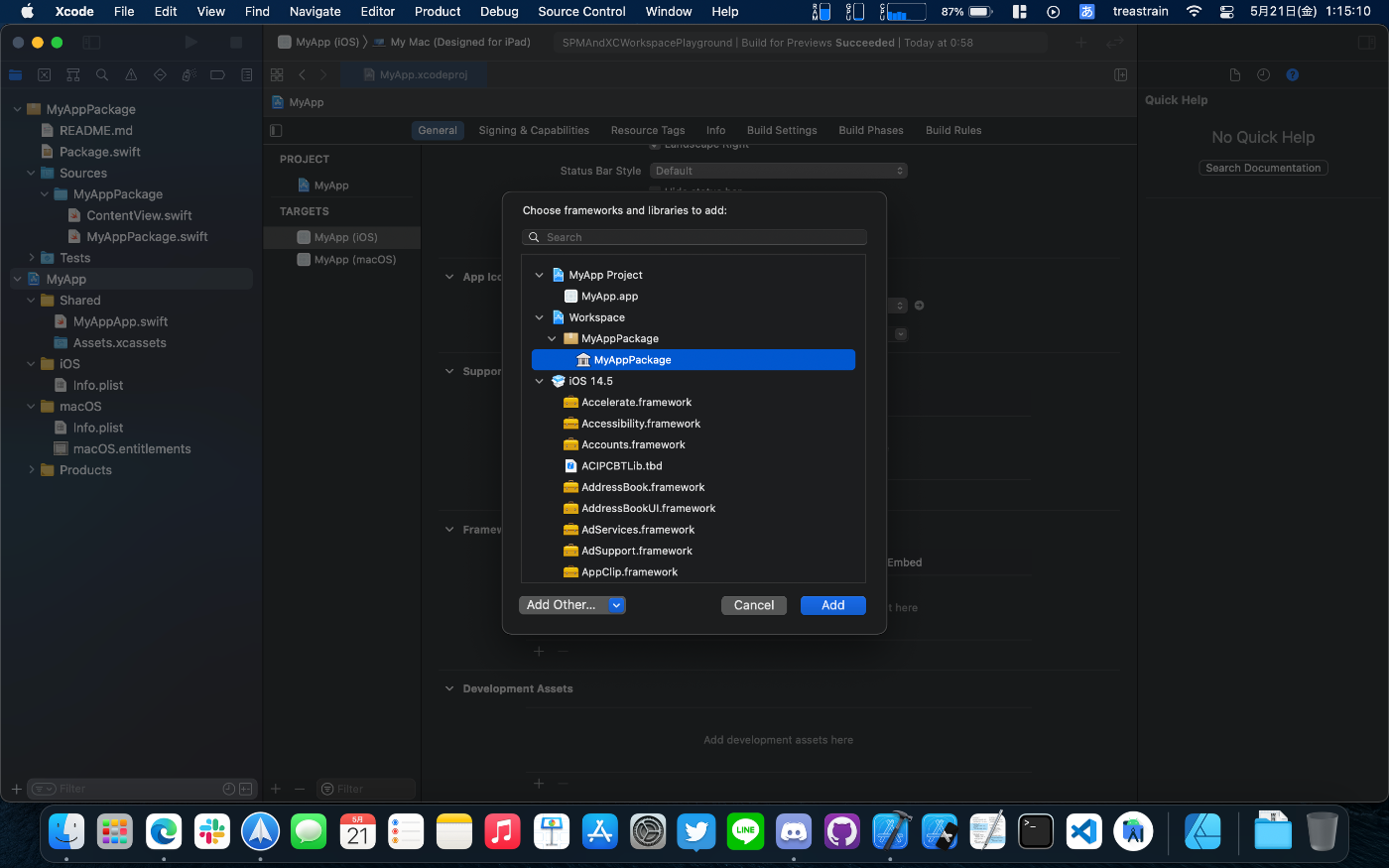Viewport: 1389px width, 868px height.
Task: Click the add target plus below targets list
Action: [277, 789]
